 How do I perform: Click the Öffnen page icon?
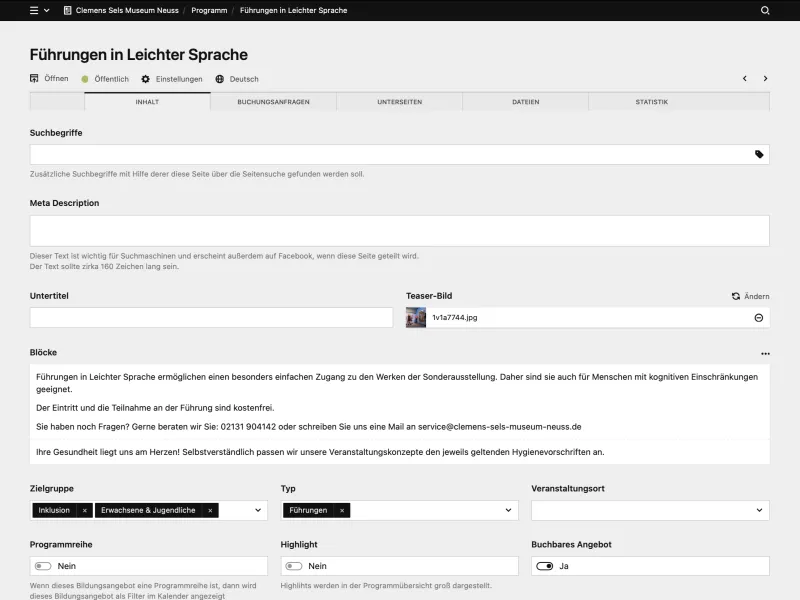[32, 78]
